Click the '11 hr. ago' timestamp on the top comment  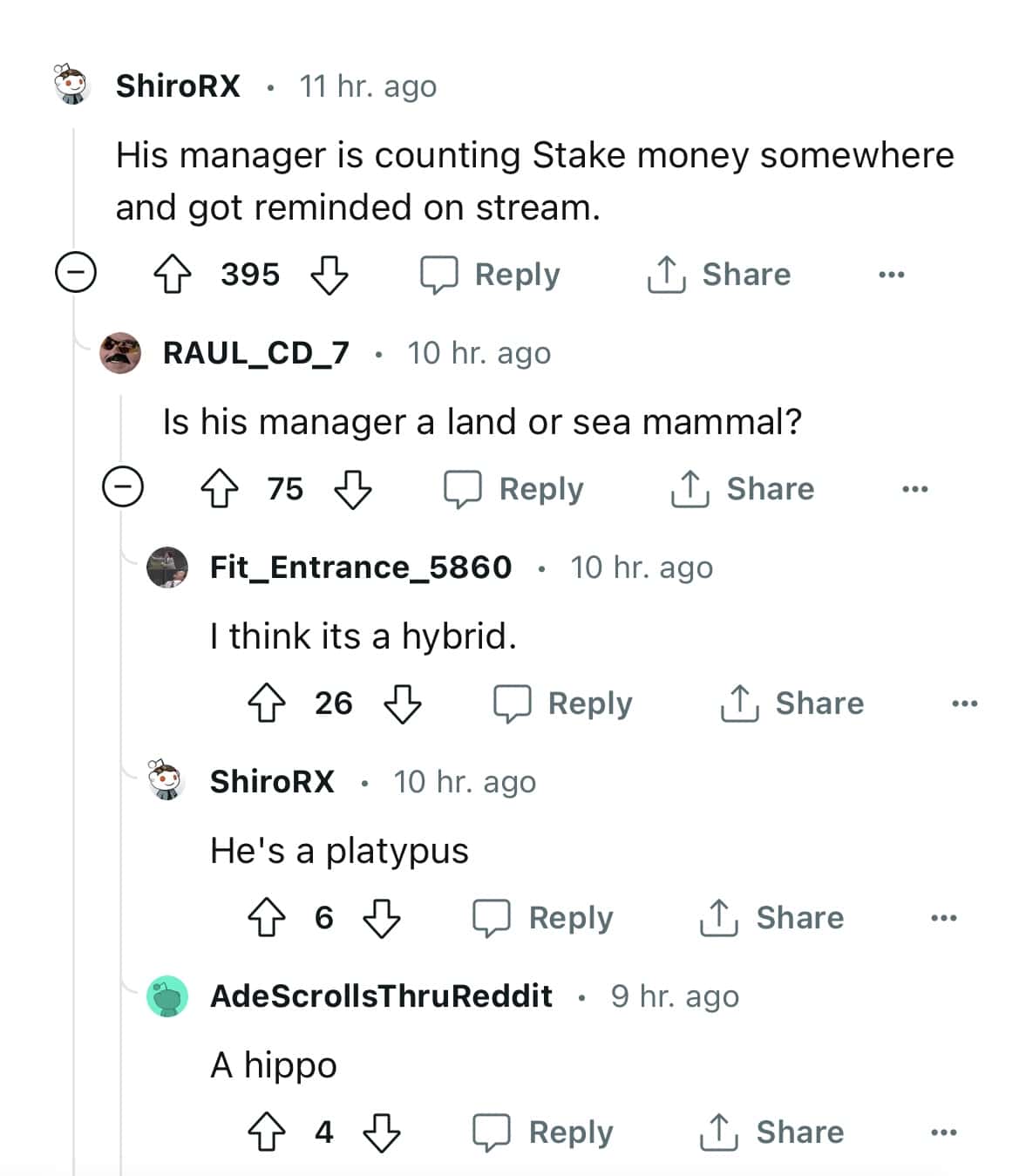367,85
